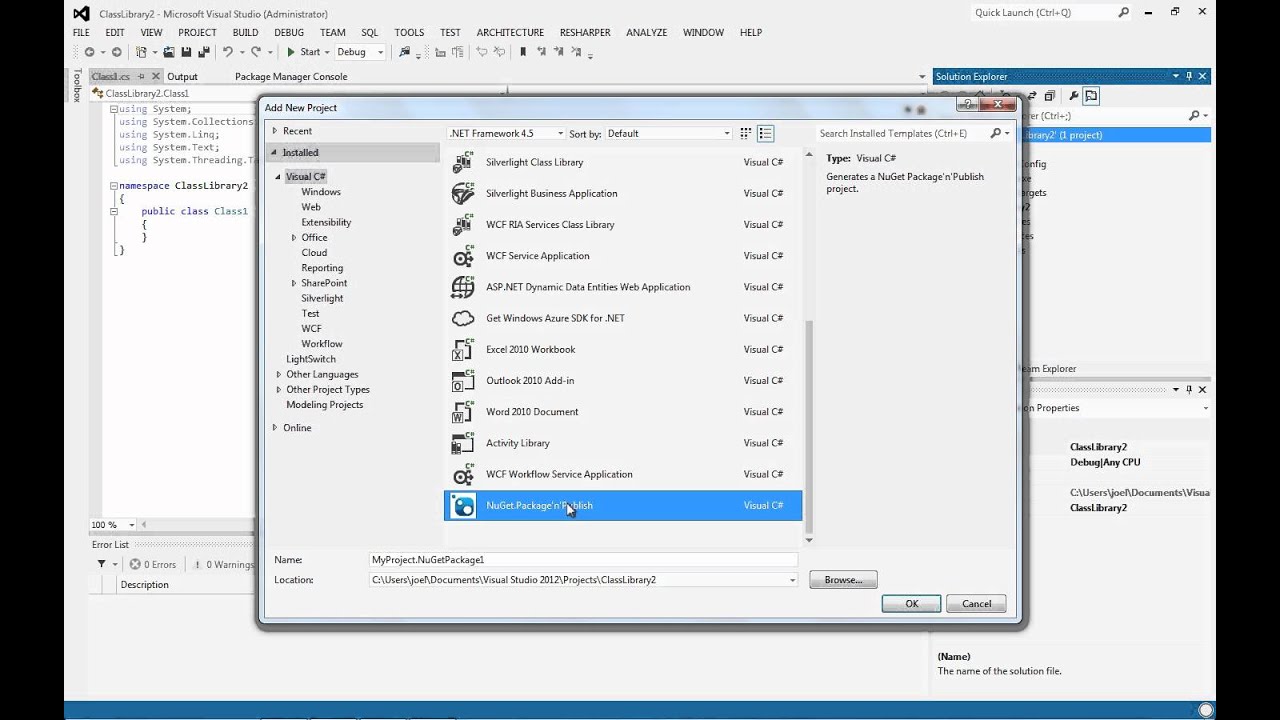The width and height of the screenshot is (1280, 720).
Task: Click the Save toolbar icon
Action: click(186, 52)
